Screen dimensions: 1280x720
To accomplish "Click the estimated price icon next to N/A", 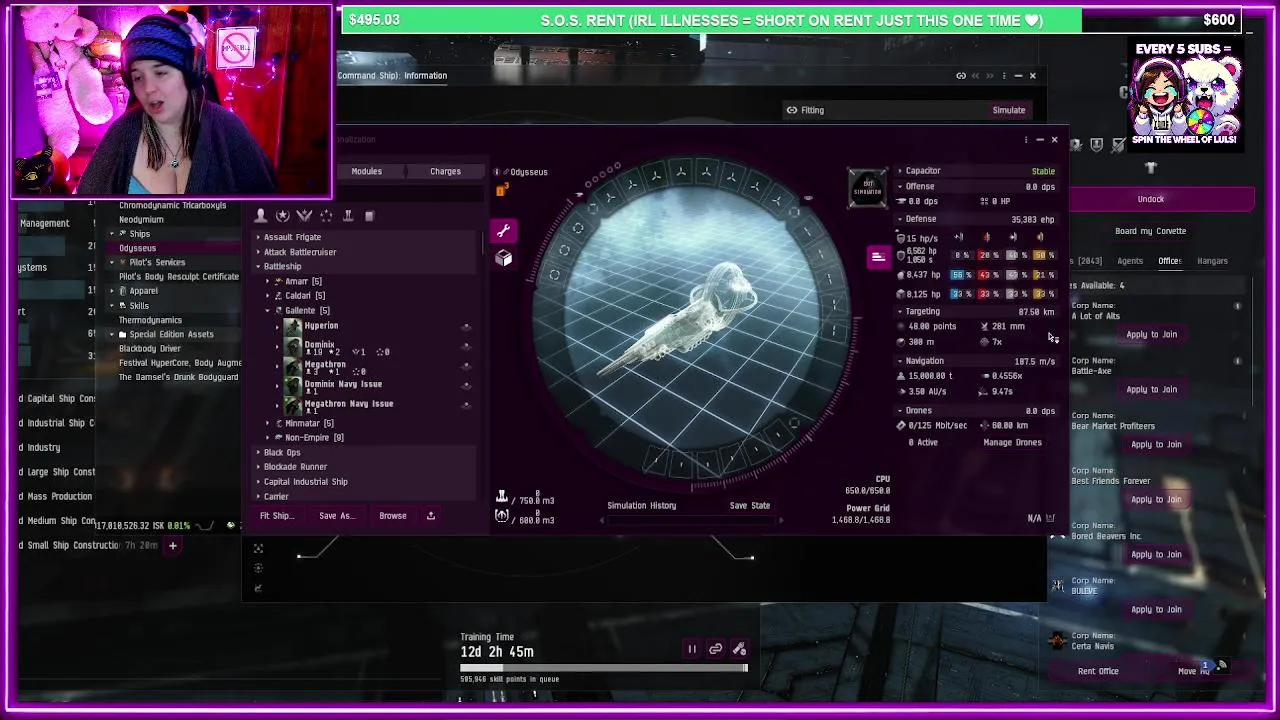I will 1050,518.
